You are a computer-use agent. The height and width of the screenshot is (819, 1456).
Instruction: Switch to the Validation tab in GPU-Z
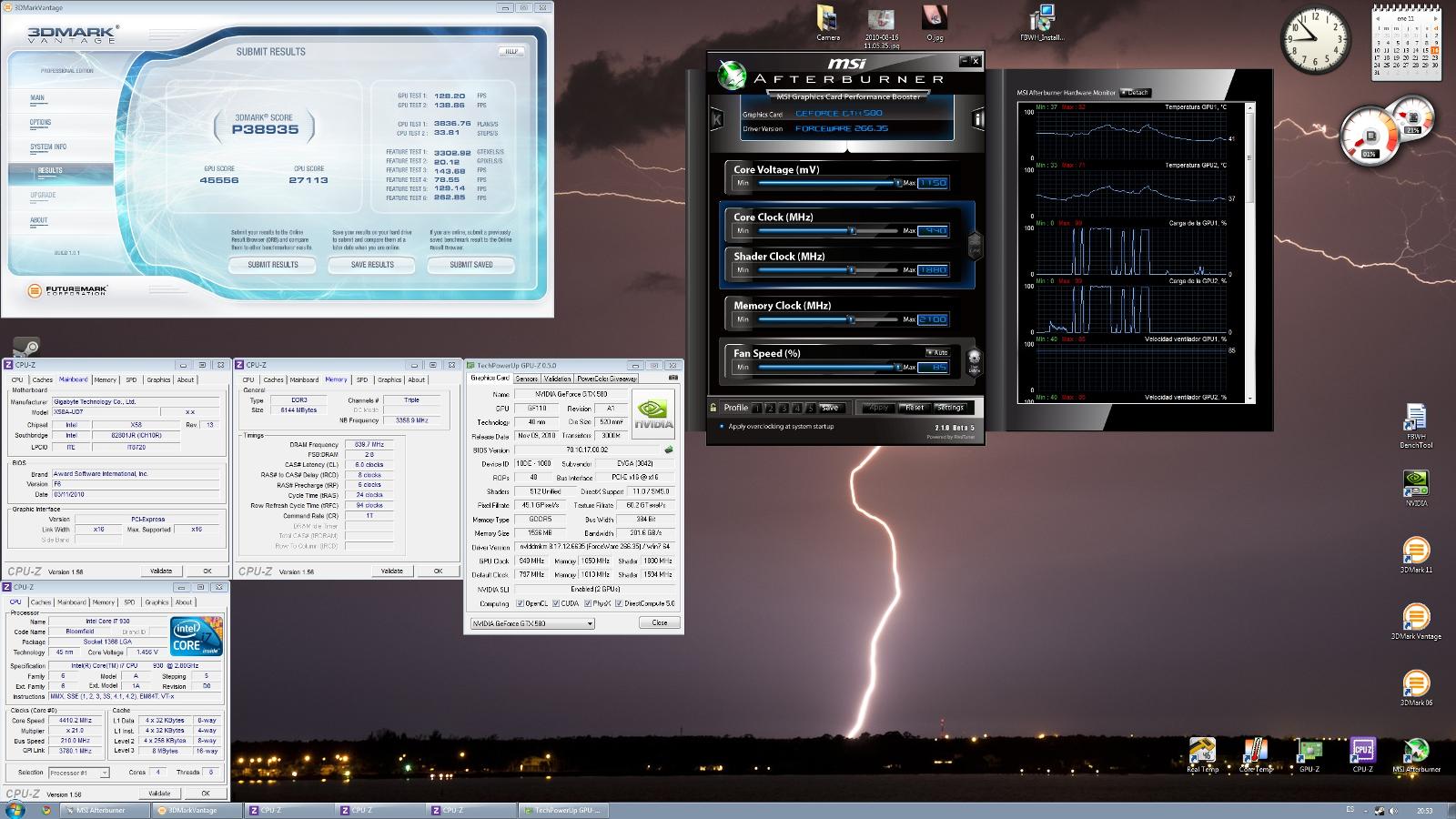(x=557, y=379)
